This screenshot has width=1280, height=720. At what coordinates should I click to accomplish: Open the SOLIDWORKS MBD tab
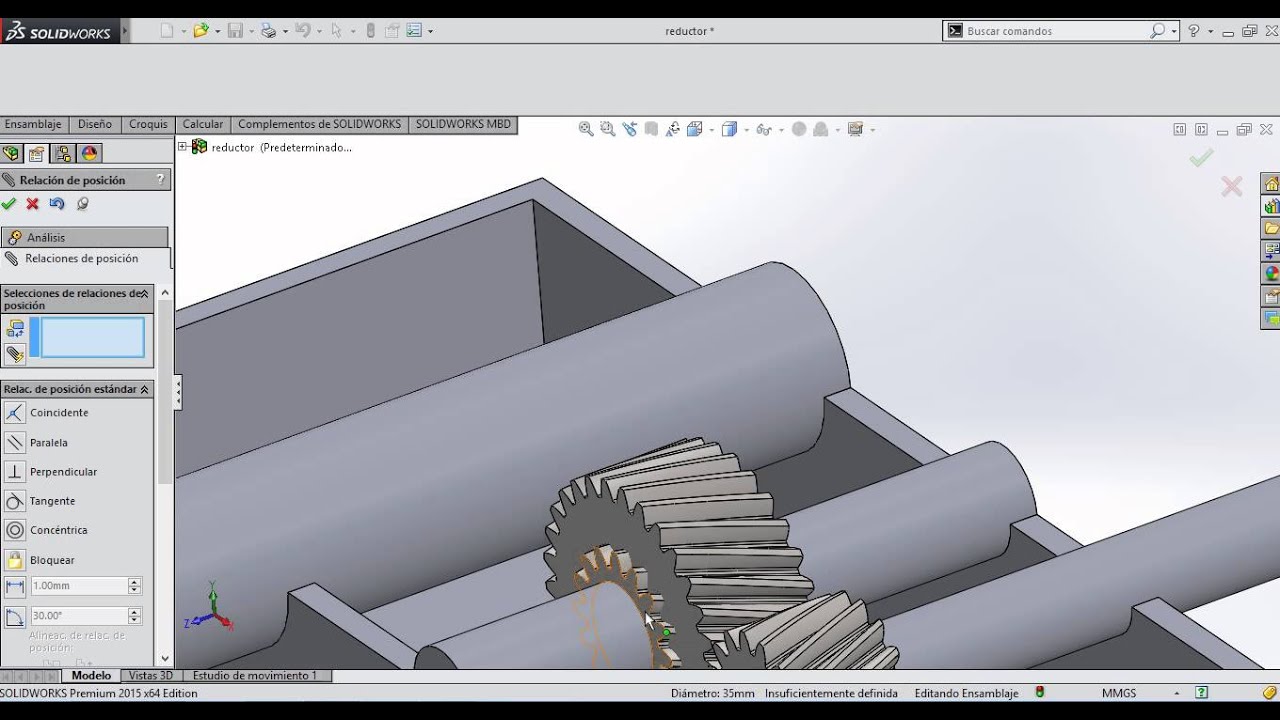463,124
